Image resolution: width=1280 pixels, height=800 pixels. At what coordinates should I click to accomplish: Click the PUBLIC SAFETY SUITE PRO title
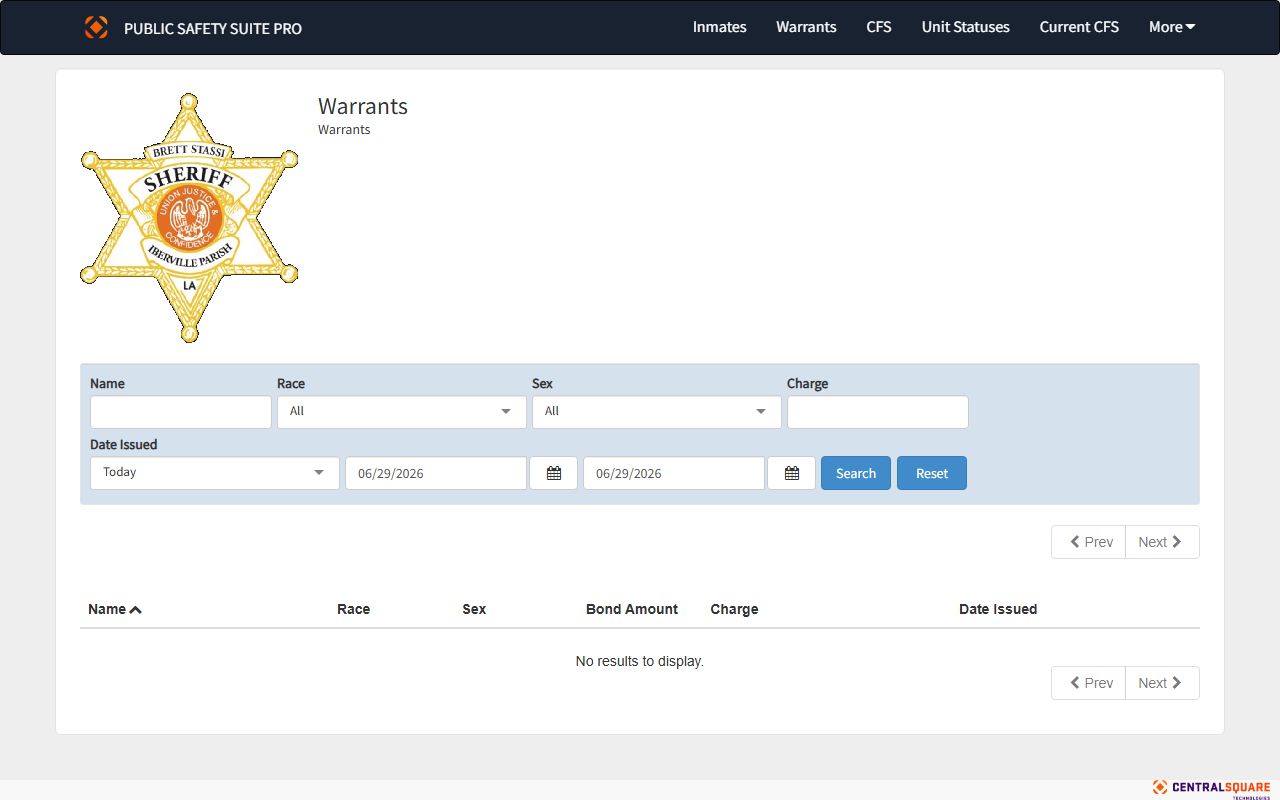[x=213, y=28]
